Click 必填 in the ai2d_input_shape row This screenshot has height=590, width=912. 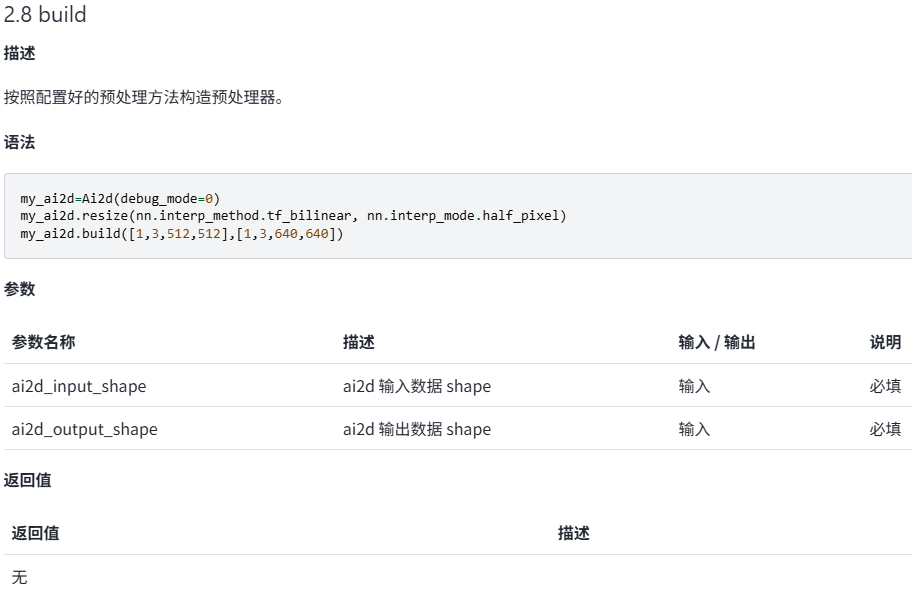[885, 386]
